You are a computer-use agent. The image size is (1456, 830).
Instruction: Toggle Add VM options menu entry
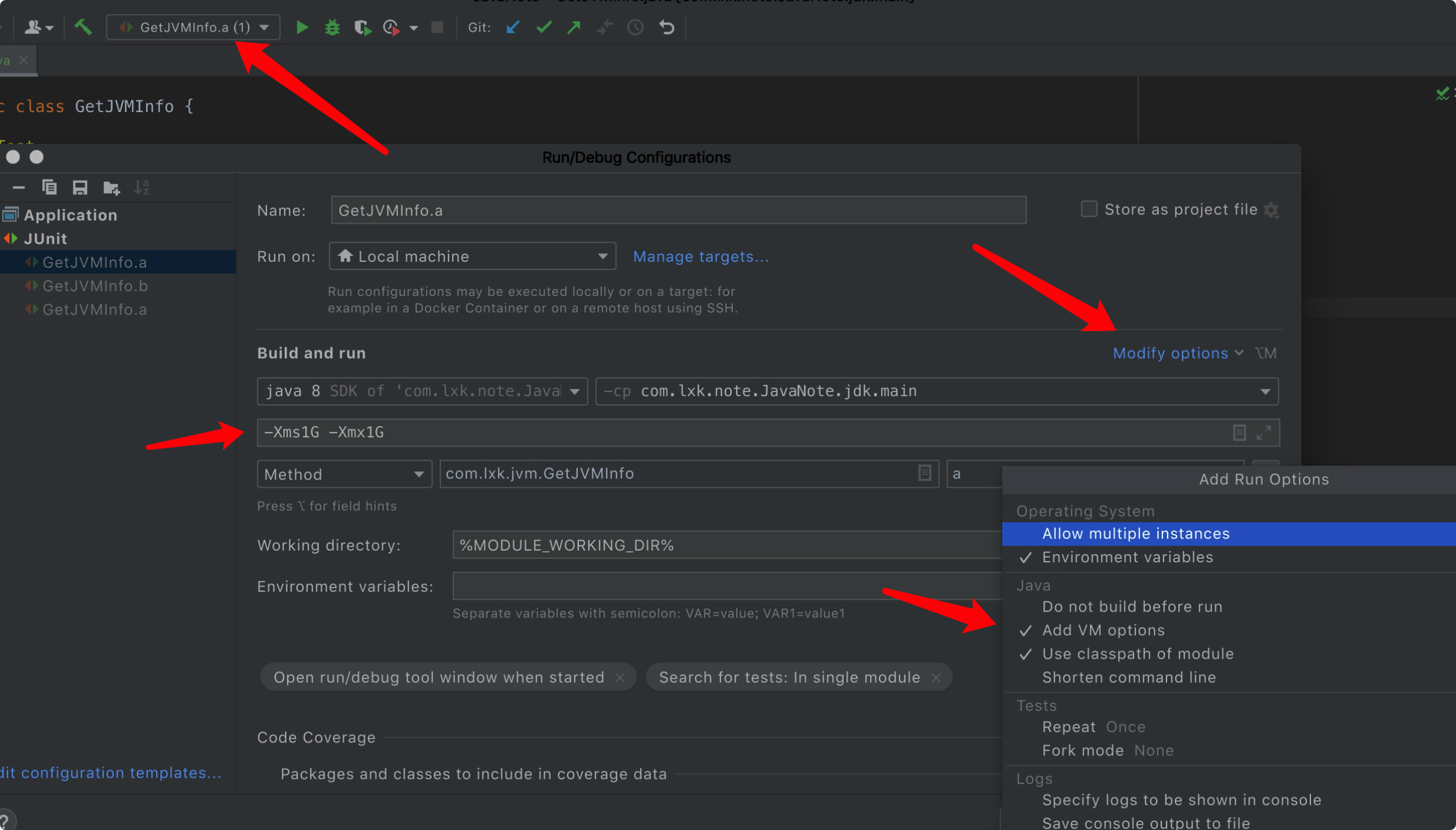[x=1103, y=630]
